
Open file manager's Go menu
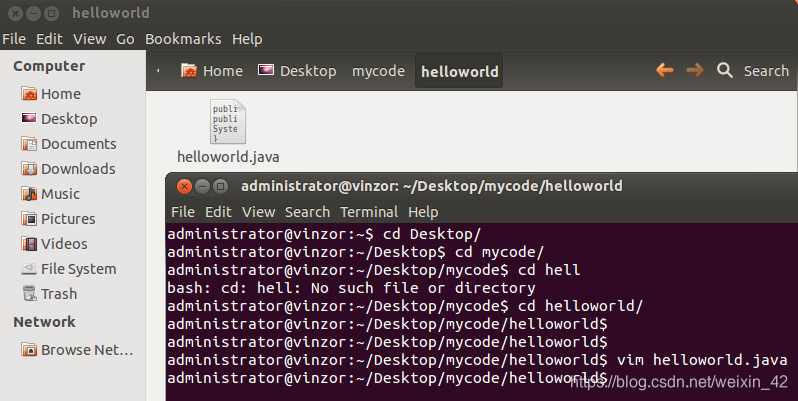click(x=125, y=39)
